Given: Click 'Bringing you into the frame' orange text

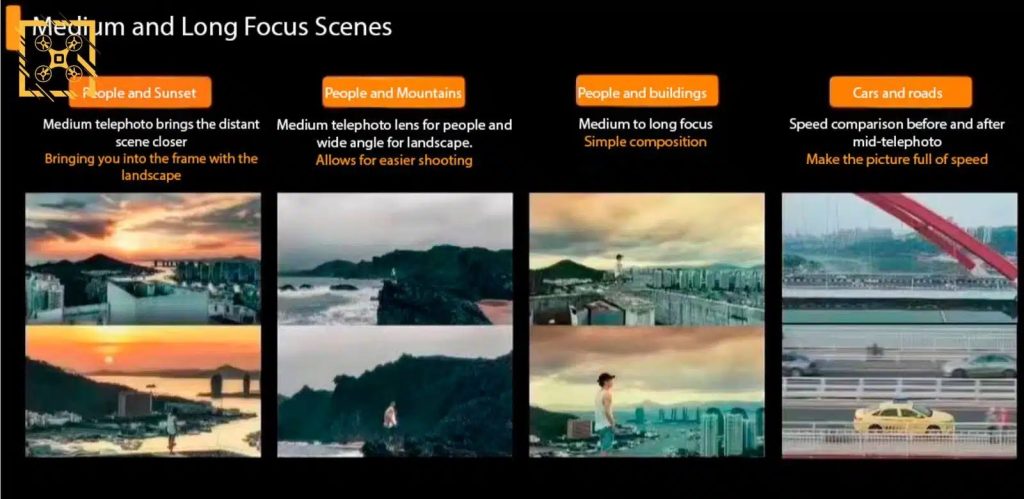Looking at the screenshot, I should coord(151,167).
